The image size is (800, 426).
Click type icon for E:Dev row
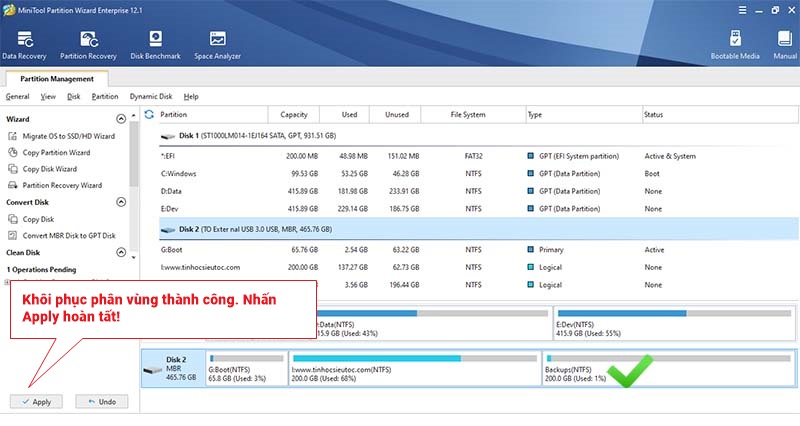[x=531, y=209]
